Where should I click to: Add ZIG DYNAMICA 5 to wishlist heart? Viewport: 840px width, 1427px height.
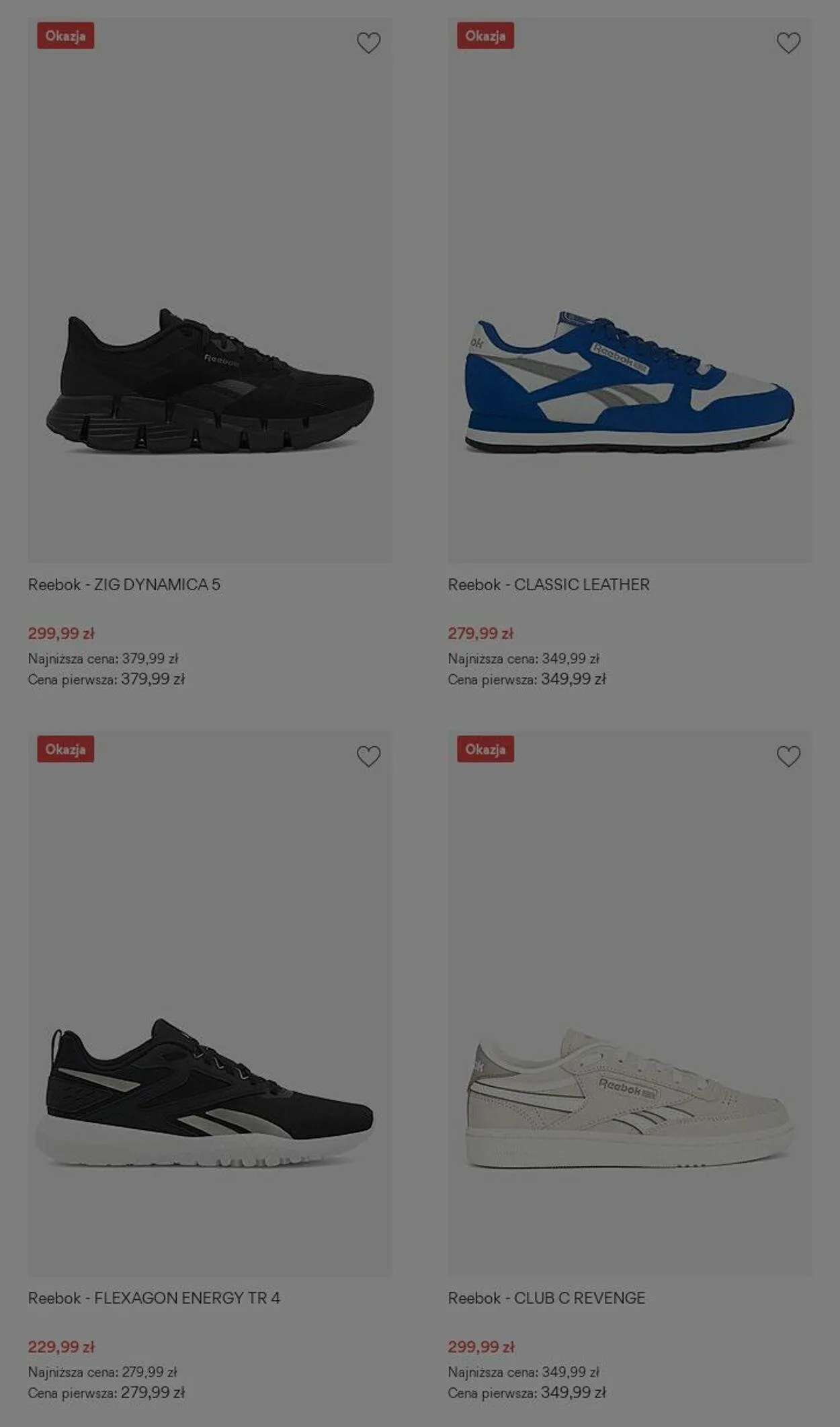pyautogui.click(x=368, y=43)
